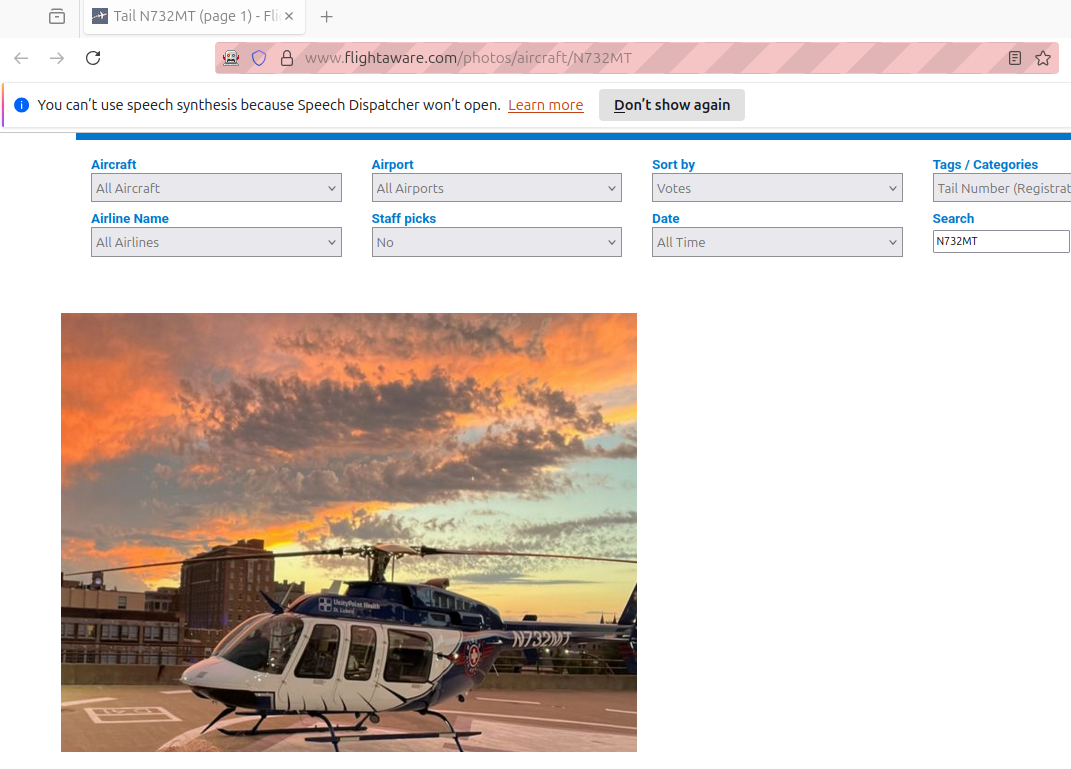This screenshot has height=769, width=1071.
Task: Open a new tab with plus button
Action: coord(326,17)
